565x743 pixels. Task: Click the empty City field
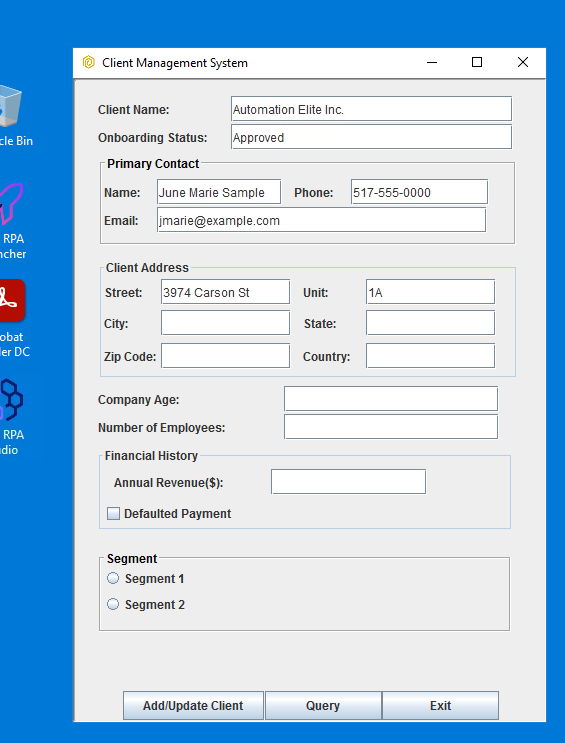(226, 323)
